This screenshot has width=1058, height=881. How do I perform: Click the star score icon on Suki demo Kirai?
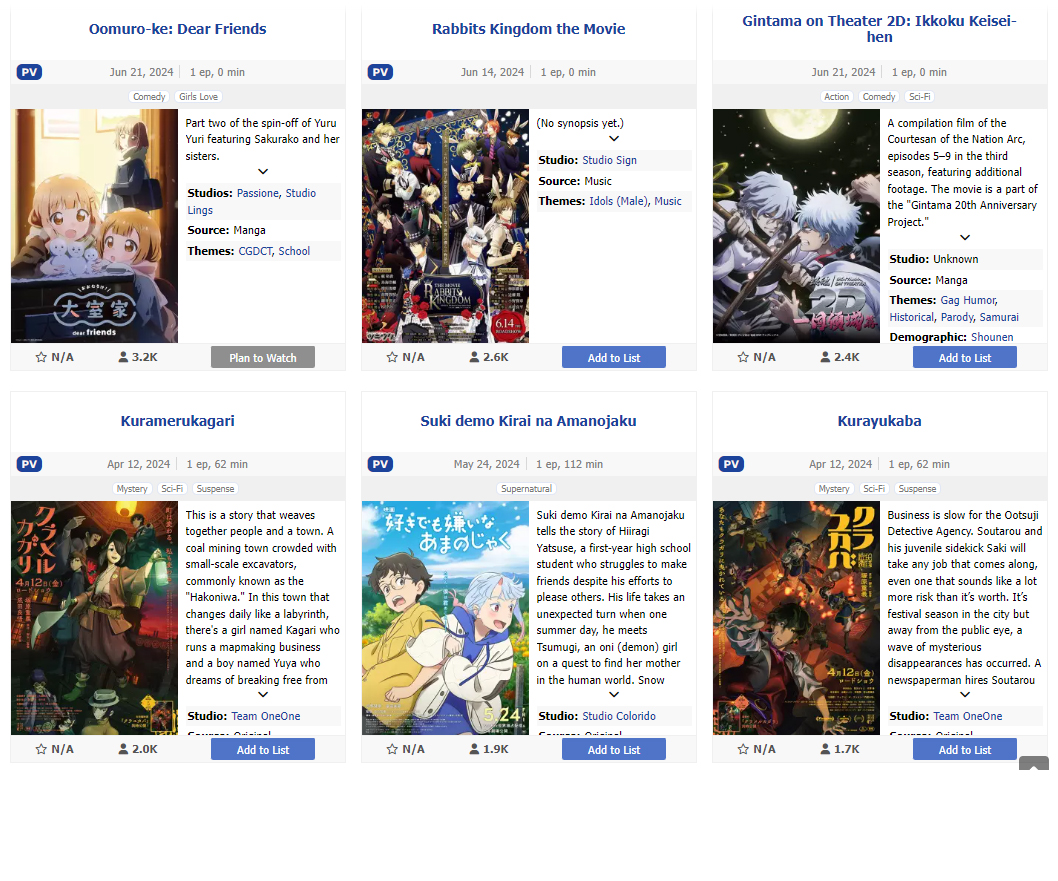392,749
